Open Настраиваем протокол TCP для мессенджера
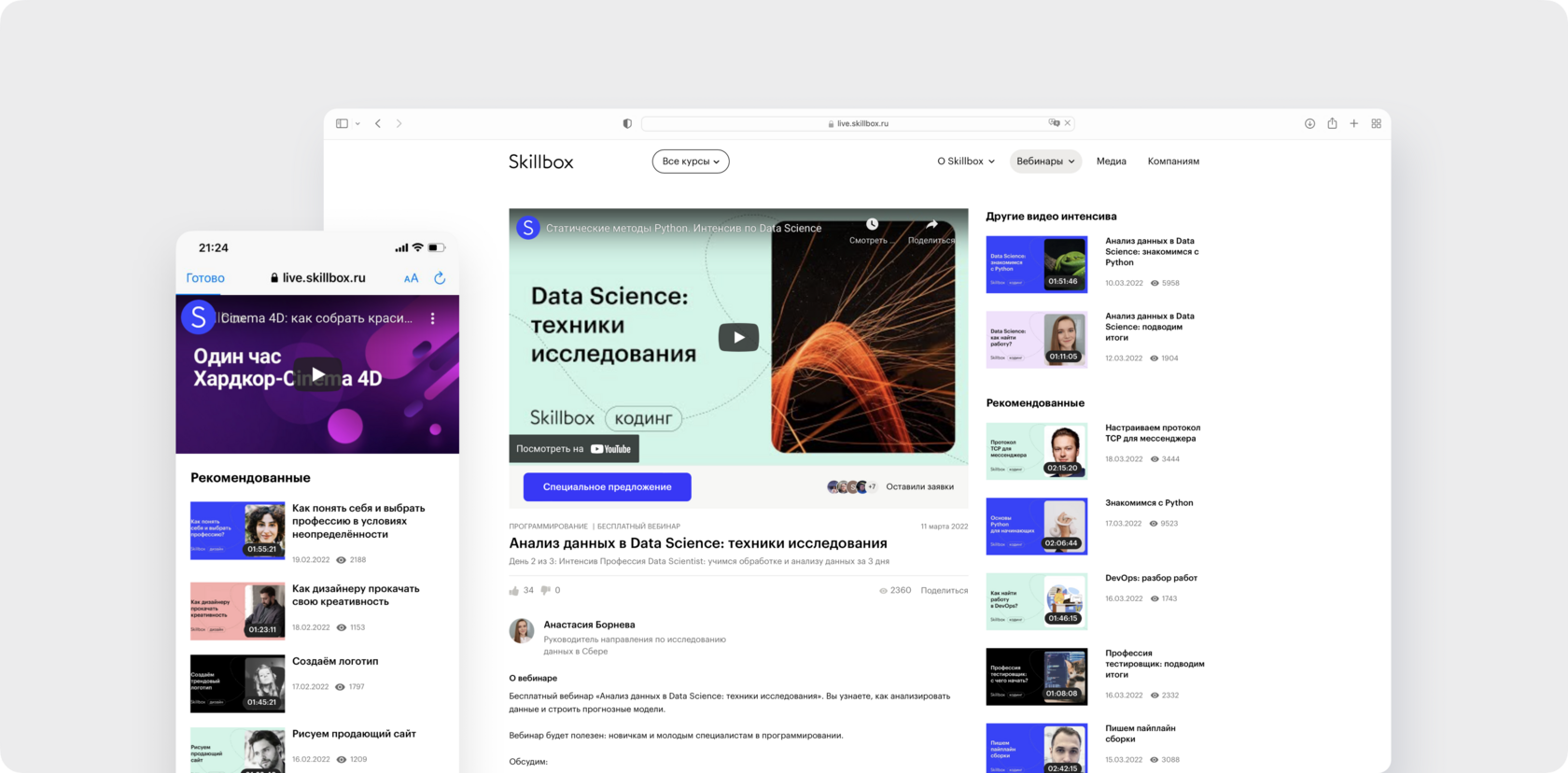The image size is (1568, 773). 1153,433
